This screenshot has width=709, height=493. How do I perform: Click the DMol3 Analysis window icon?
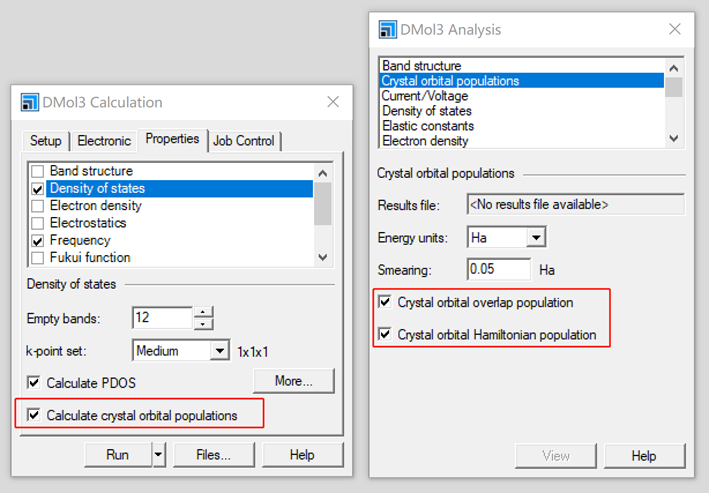[x=387, y=29]
